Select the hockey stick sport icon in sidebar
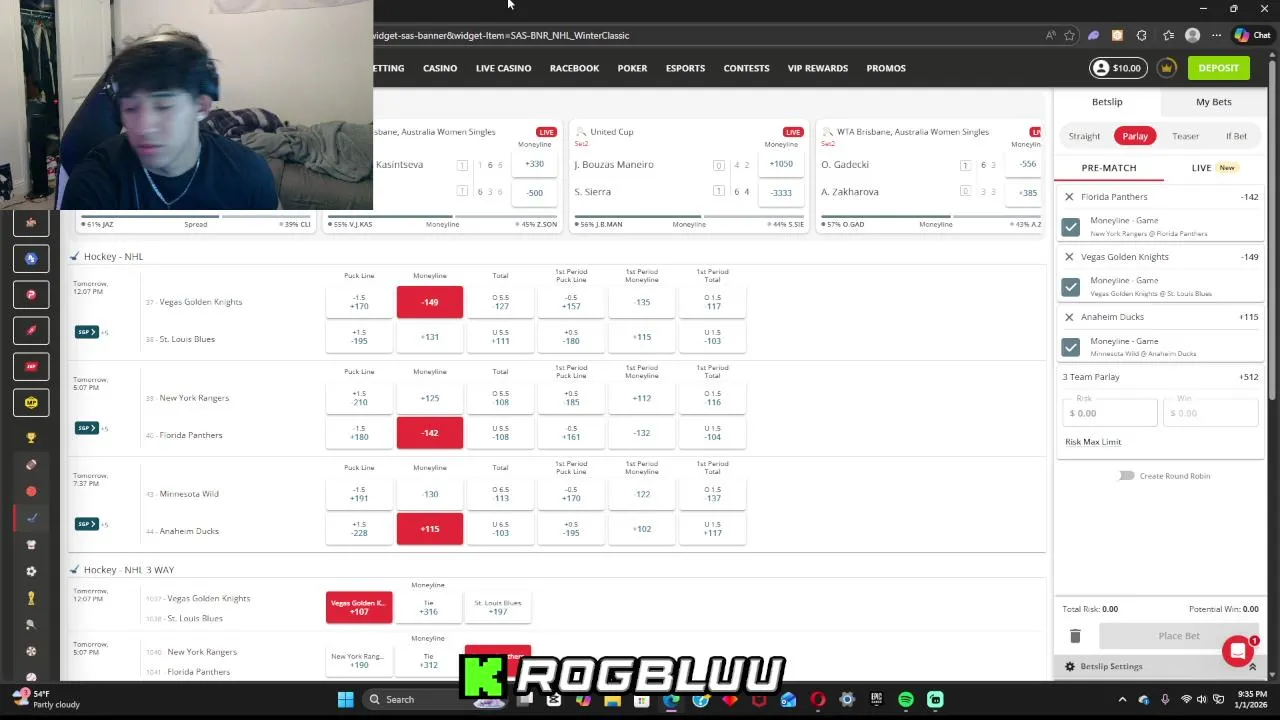 (31, 518)
